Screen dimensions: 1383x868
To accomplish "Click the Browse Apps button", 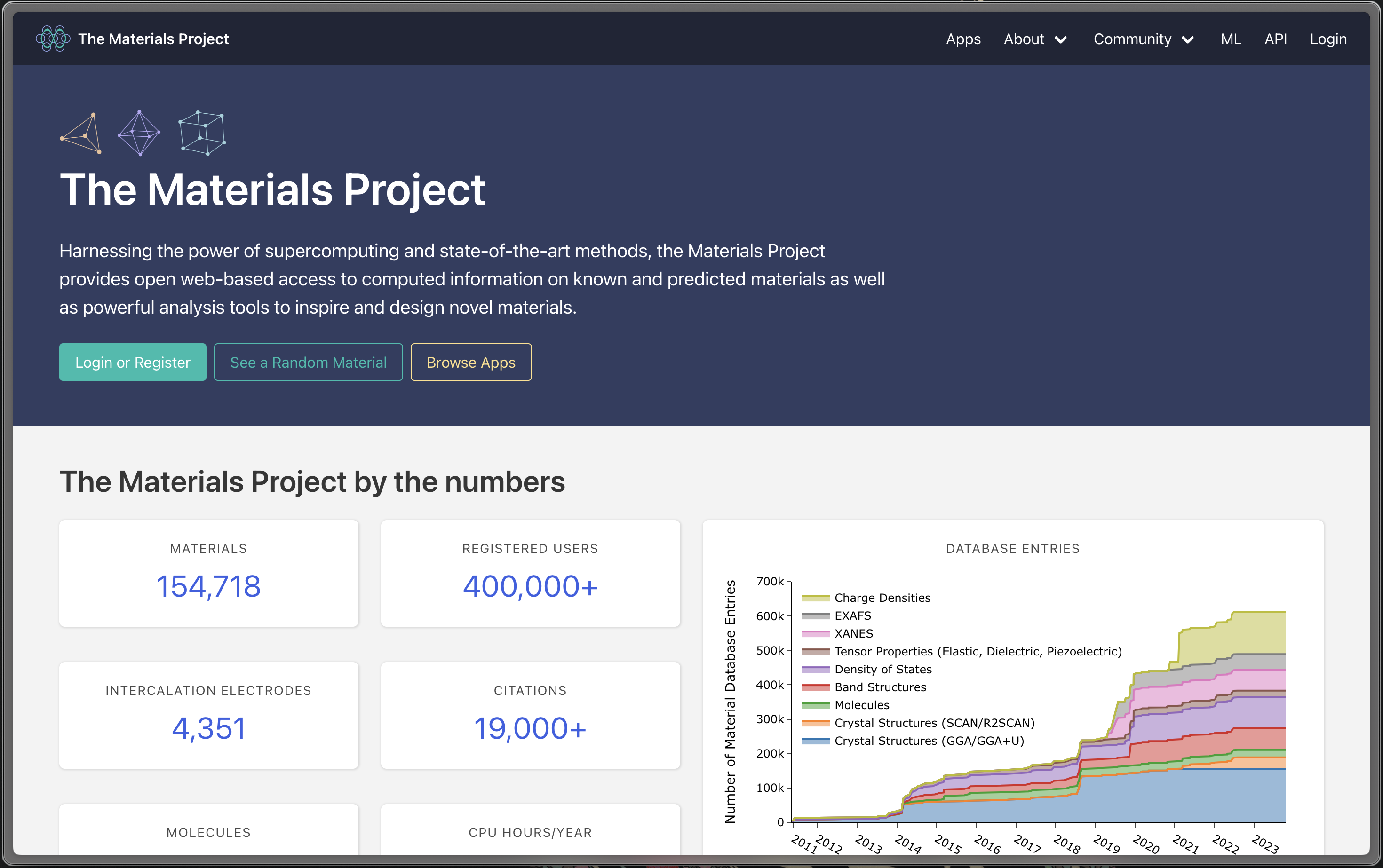I will tap(470, 362).
